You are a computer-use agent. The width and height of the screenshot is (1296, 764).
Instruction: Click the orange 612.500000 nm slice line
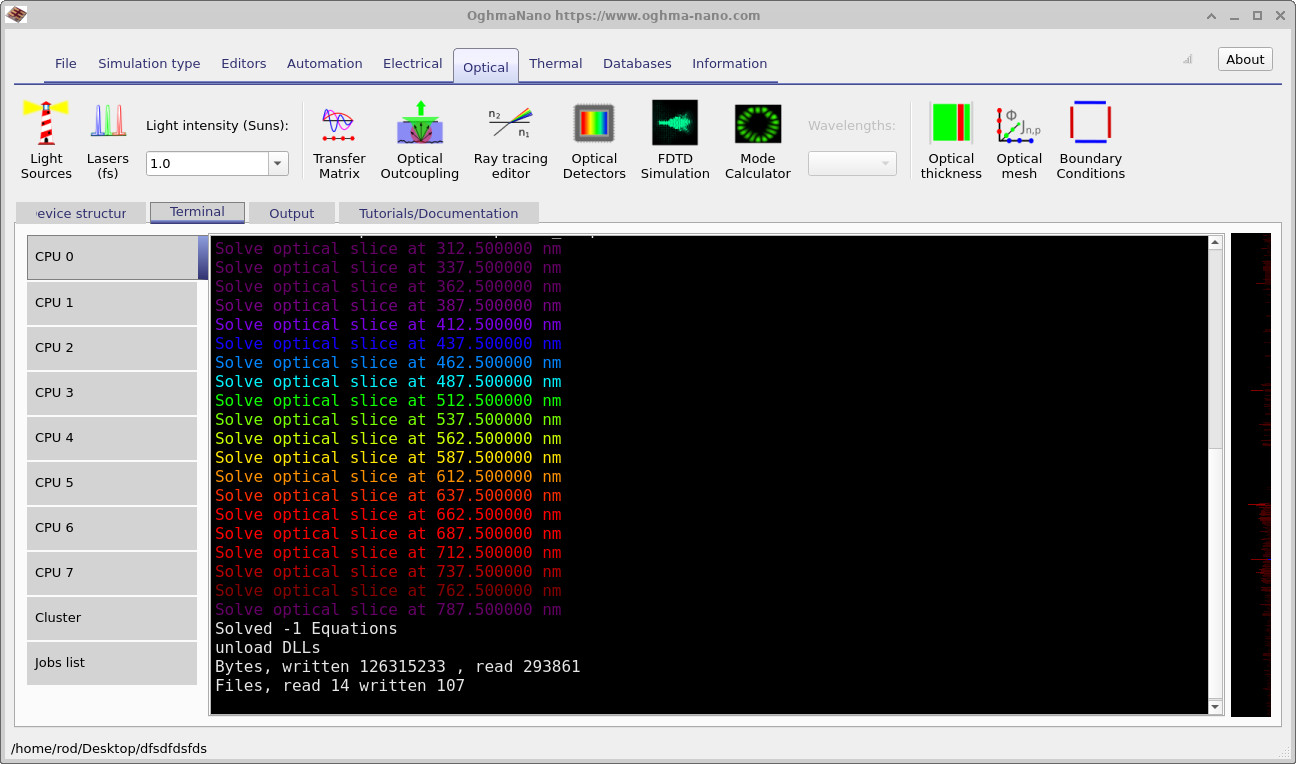click(x=388, y=477)
